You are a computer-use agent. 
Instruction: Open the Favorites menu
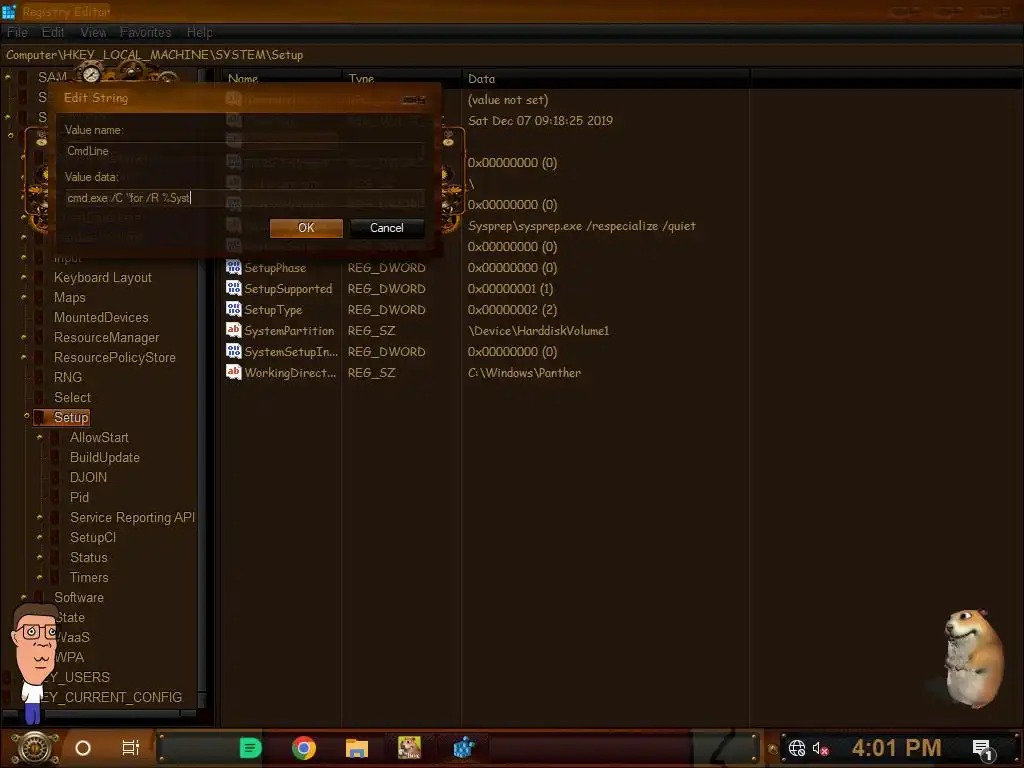(x=146, y=32)
